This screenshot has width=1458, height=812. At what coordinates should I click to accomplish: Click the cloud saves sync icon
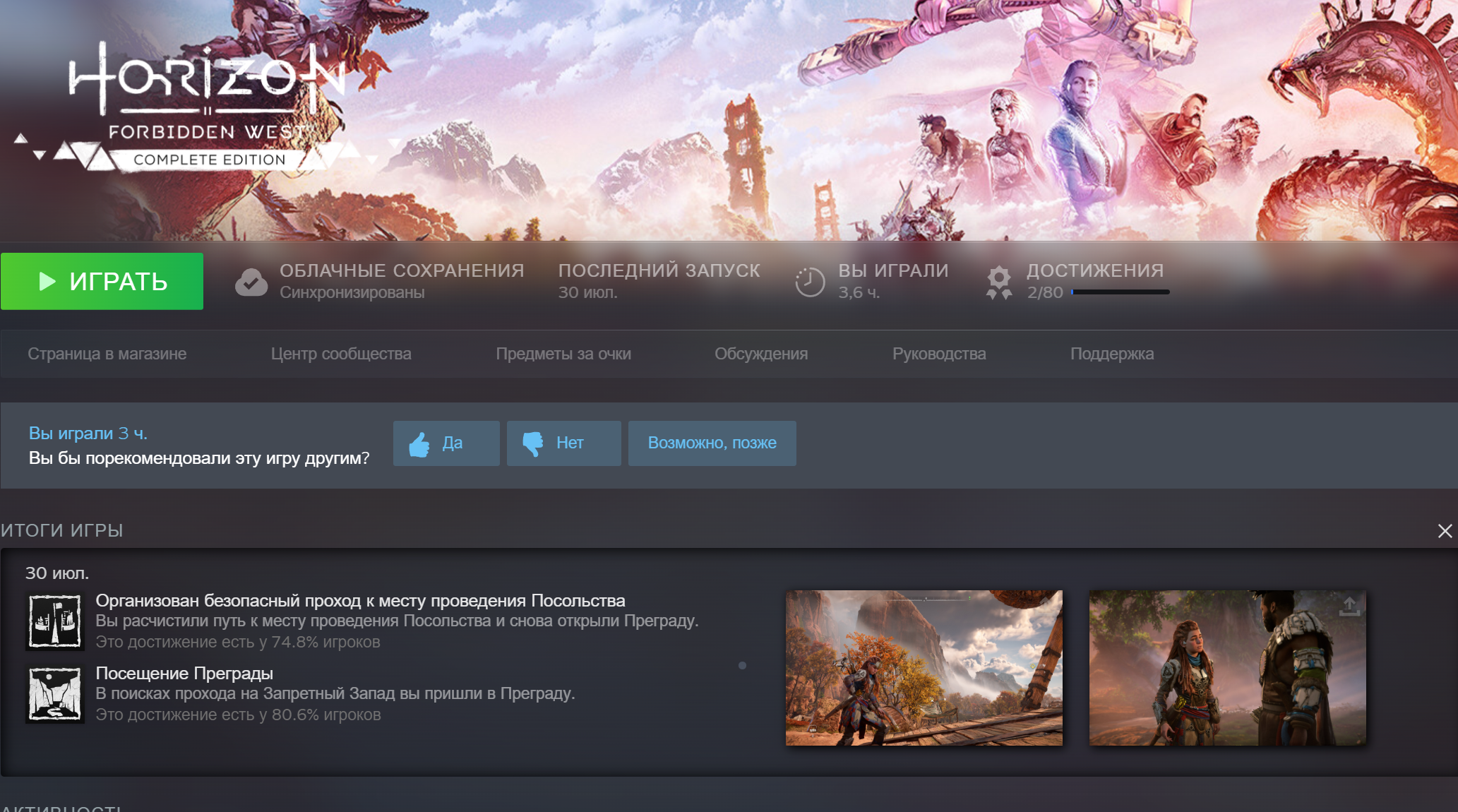click(x=251, y=282)
